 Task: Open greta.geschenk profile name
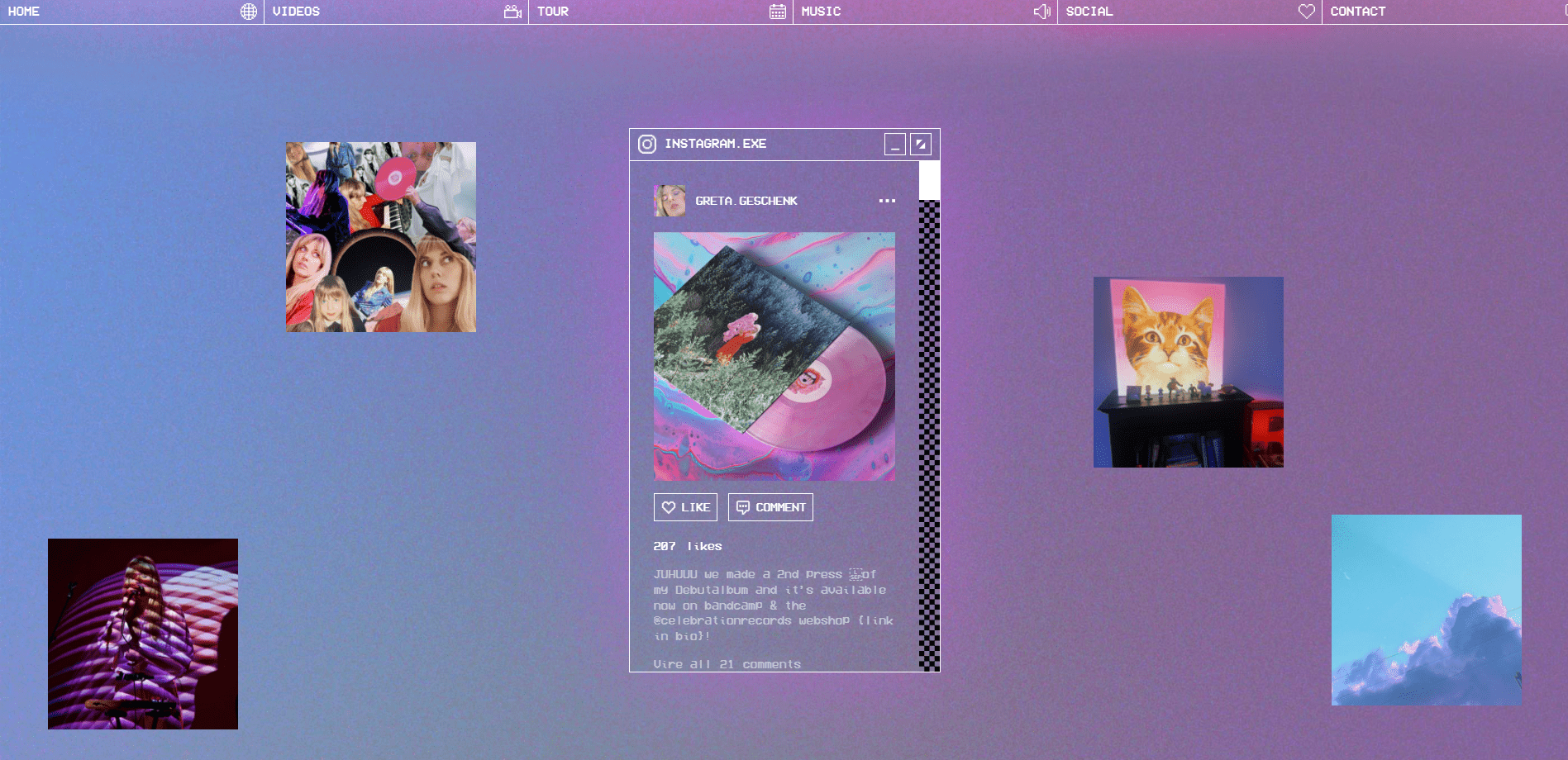[x=746, y=201]
